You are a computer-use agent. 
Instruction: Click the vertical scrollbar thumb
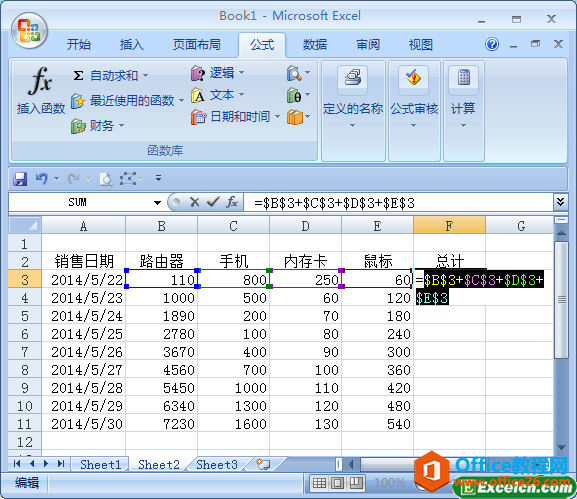pyautogui.click(x=561, y=300)
